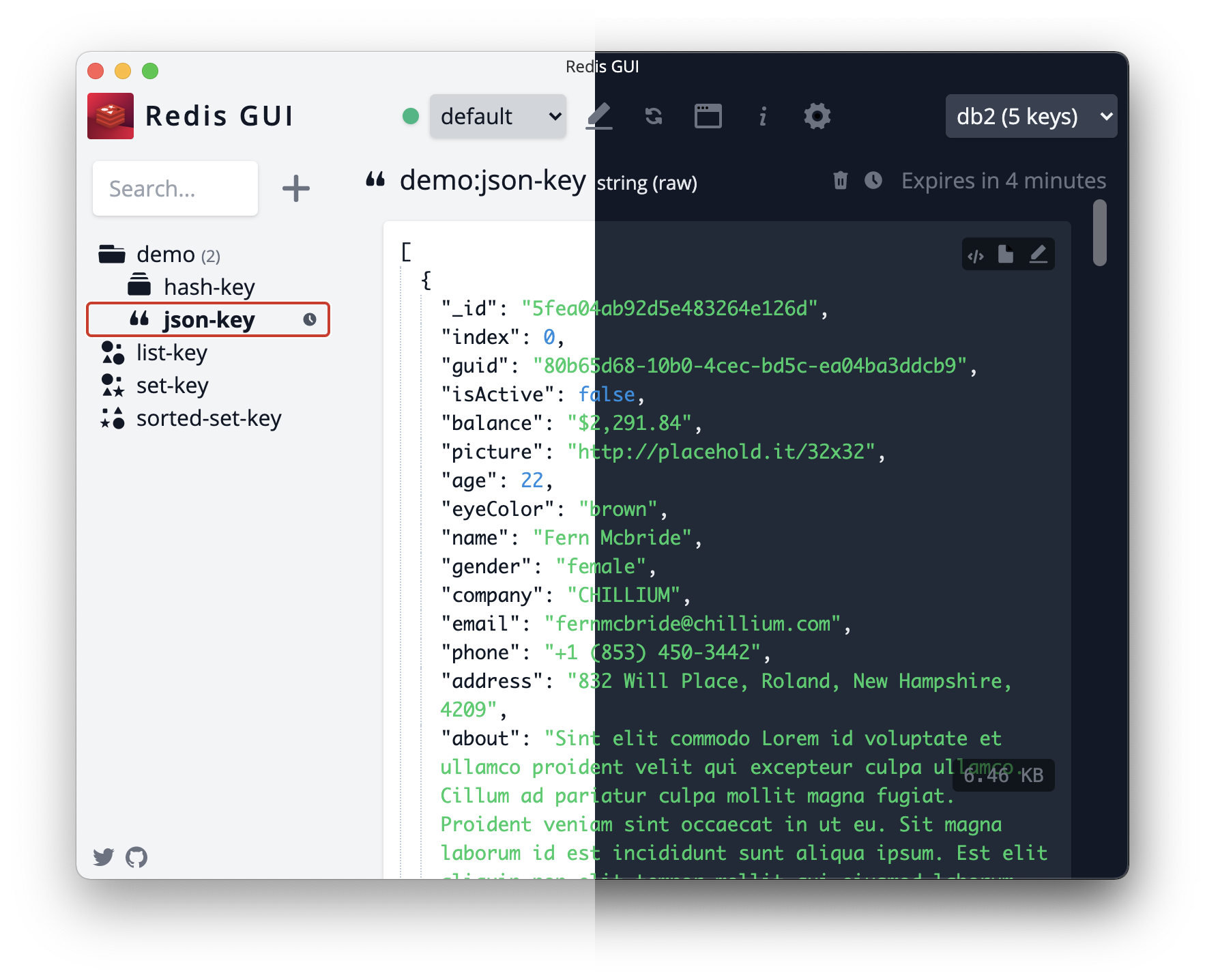The image size is (1205, 980).
Task: Delete demo:json-key using the trash icon
Action: (839, 181)
